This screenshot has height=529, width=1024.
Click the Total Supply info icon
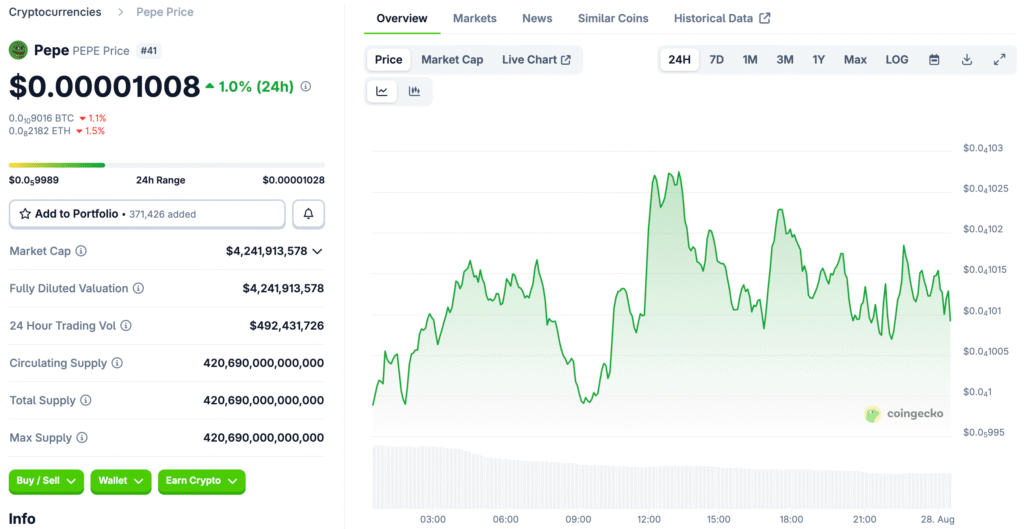[86, 400]
